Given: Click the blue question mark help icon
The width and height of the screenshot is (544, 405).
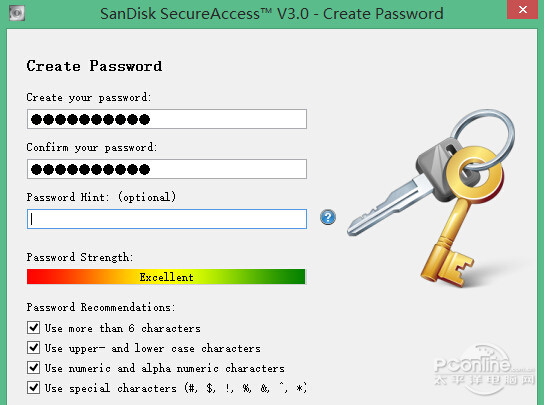Looking at the screenshot, I should click(328, 217).
